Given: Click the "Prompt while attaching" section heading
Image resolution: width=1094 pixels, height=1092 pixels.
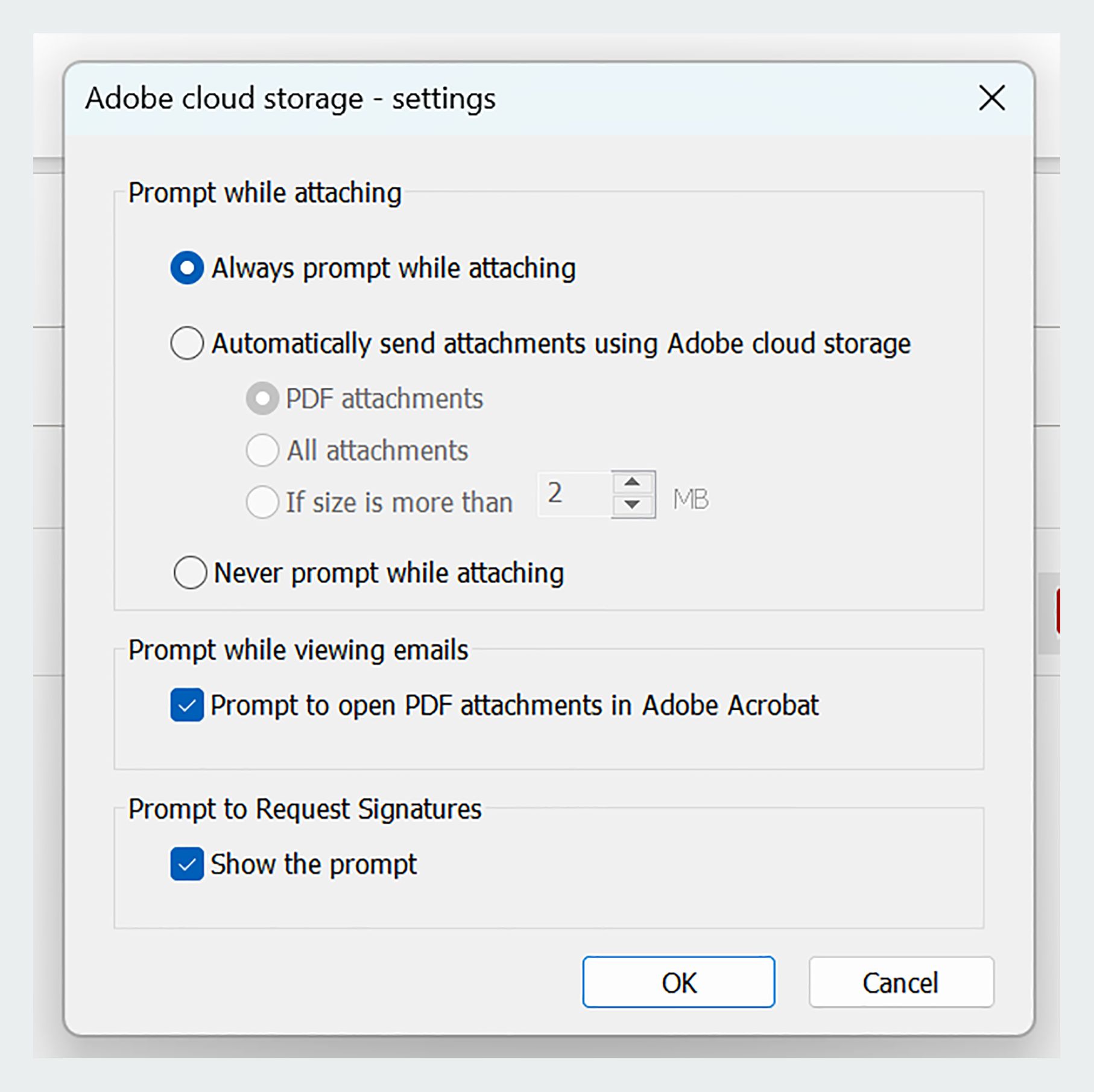Looking at the screenshot, I should click(x=266, y=192).
